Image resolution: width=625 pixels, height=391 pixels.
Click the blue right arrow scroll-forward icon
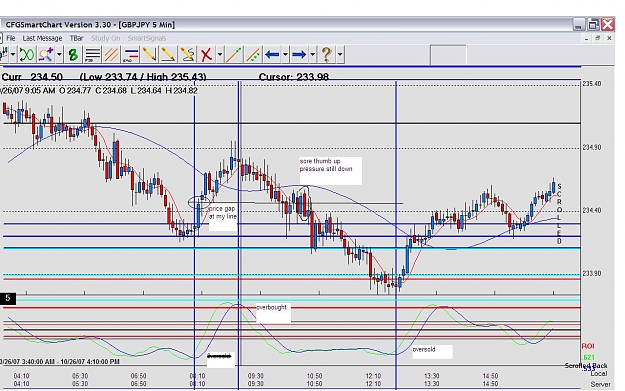[299, 54]
